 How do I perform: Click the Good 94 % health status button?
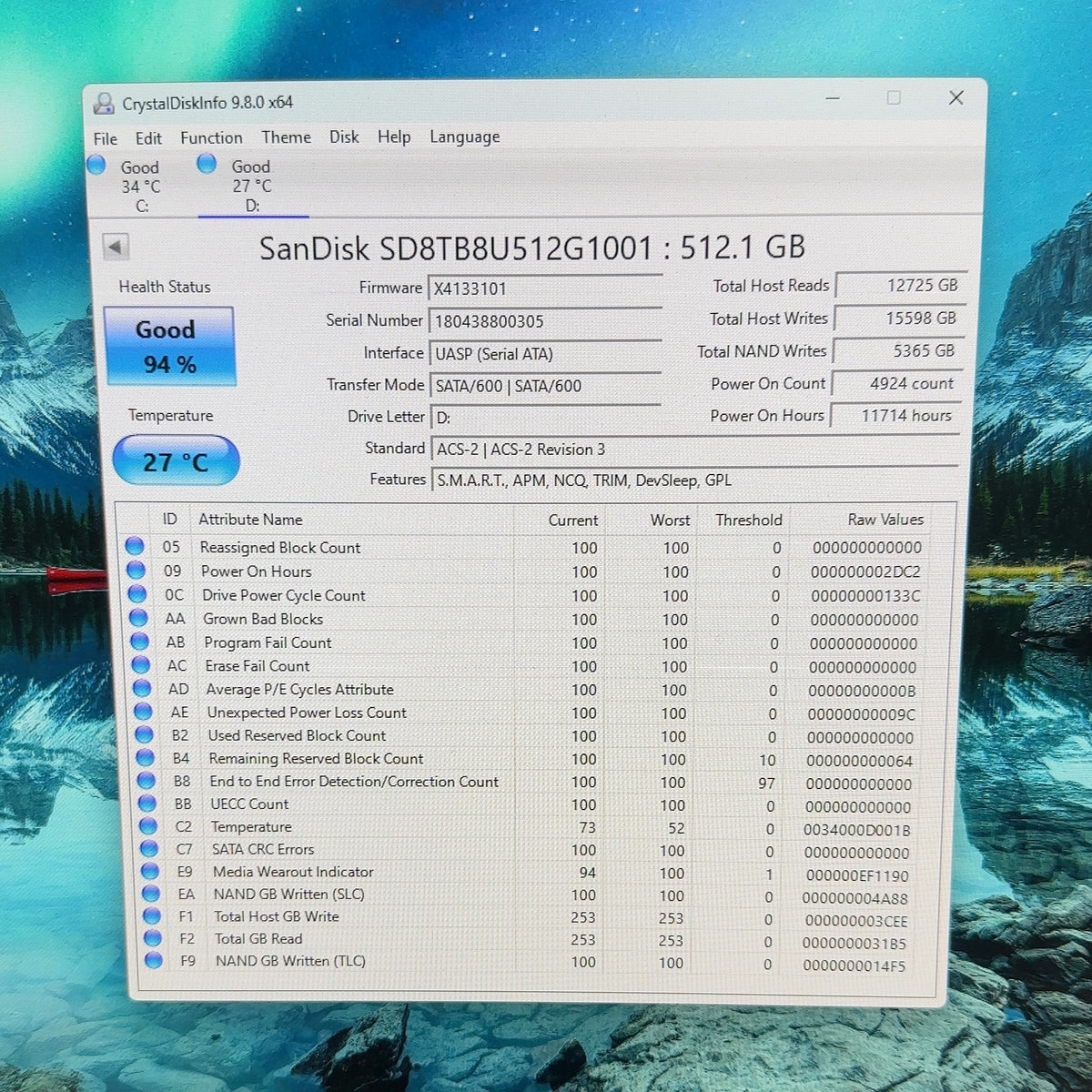tap(169, 347)
